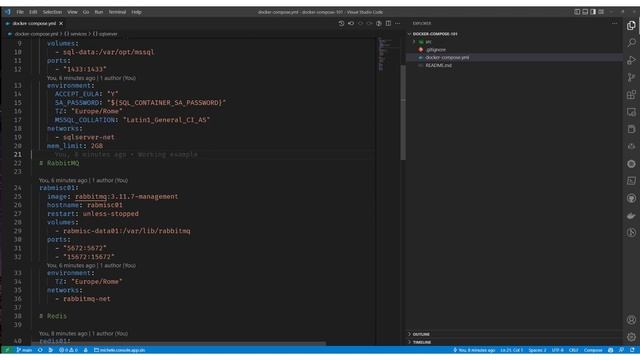Open the Selection menu

pyautogui.click(x=52, y=12)
